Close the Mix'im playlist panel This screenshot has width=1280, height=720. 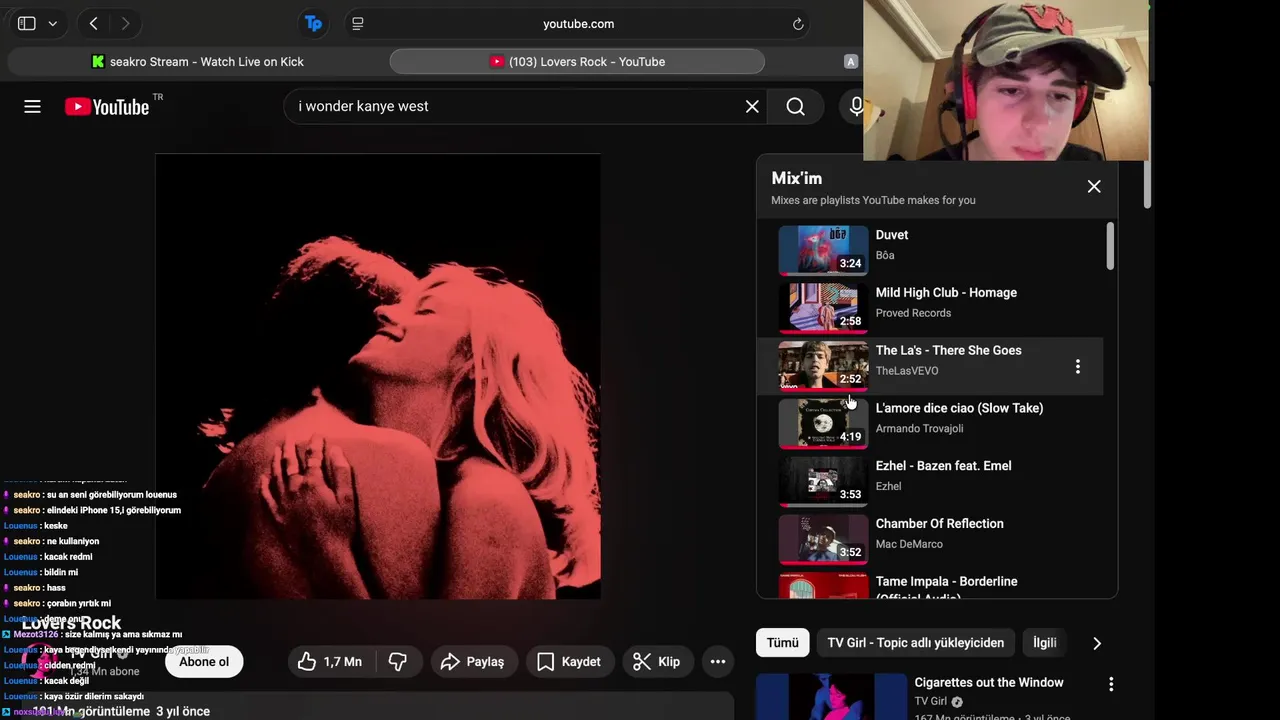click(x=1094, y=186)
